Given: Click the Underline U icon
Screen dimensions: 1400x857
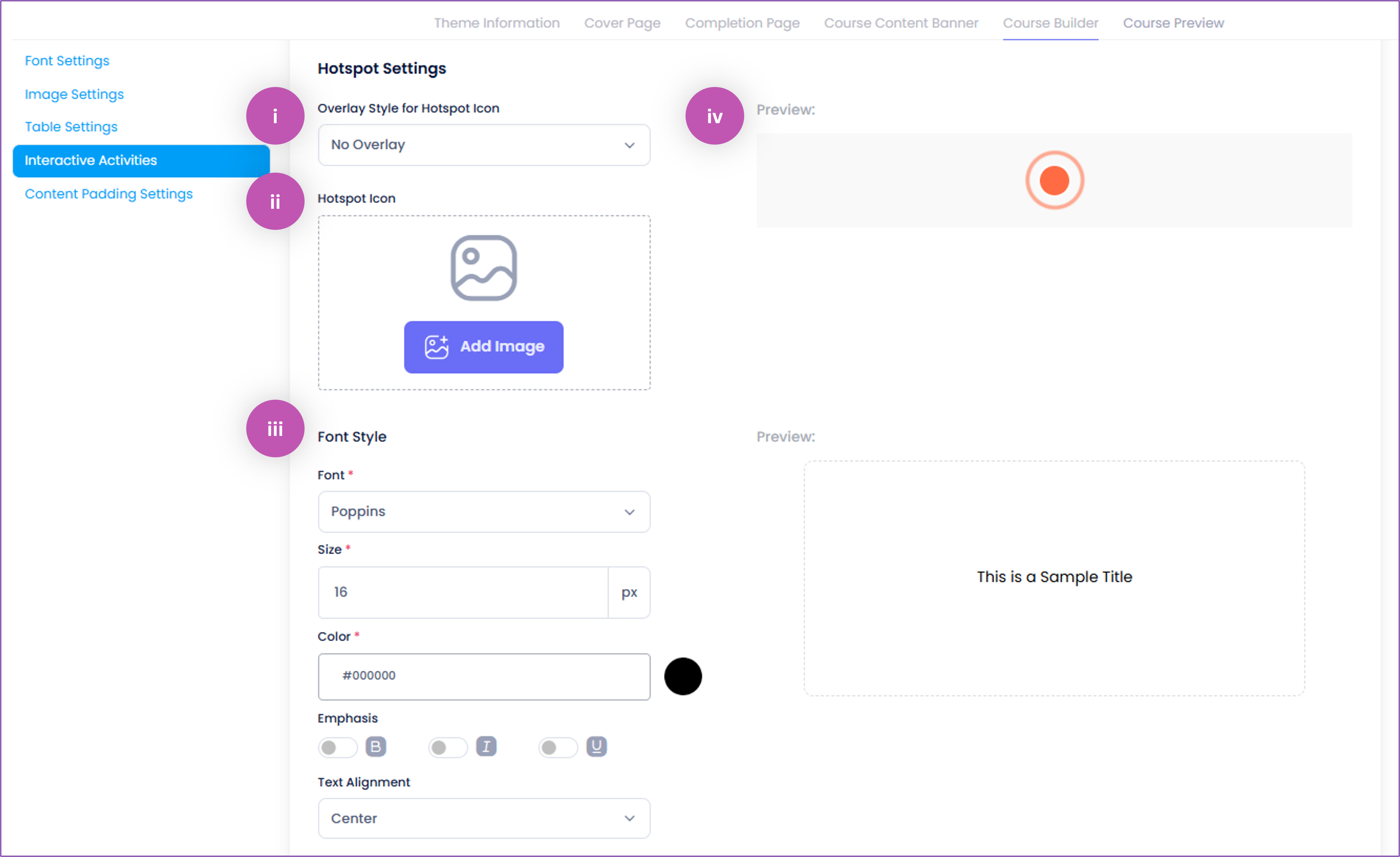Looking at the screenshot, I should [x=596, y=746].
